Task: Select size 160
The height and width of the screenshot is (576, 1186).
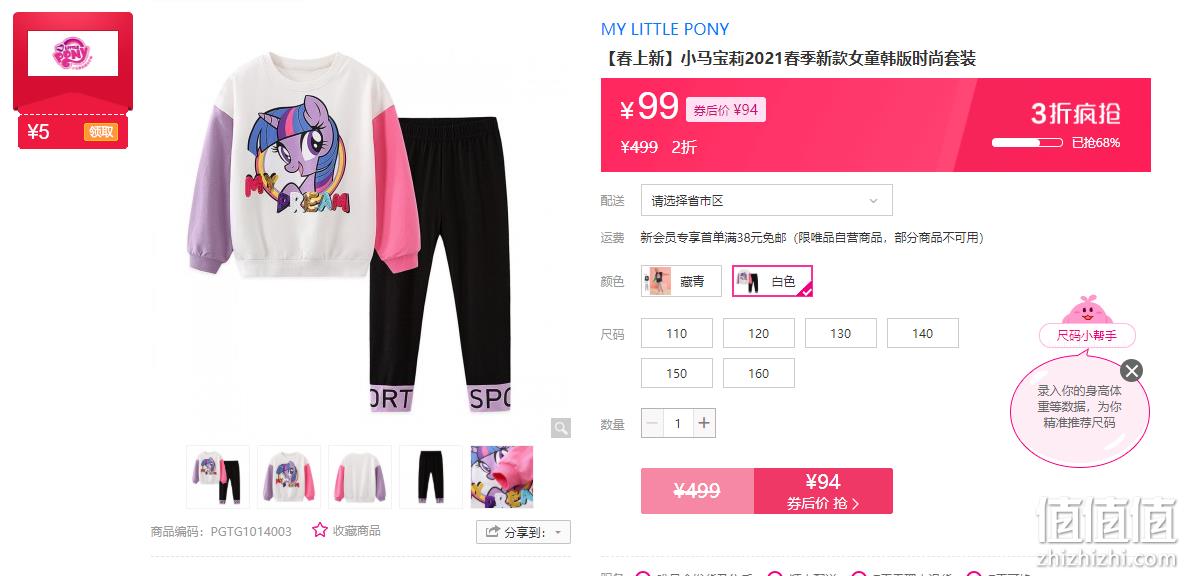Action: 759,373
